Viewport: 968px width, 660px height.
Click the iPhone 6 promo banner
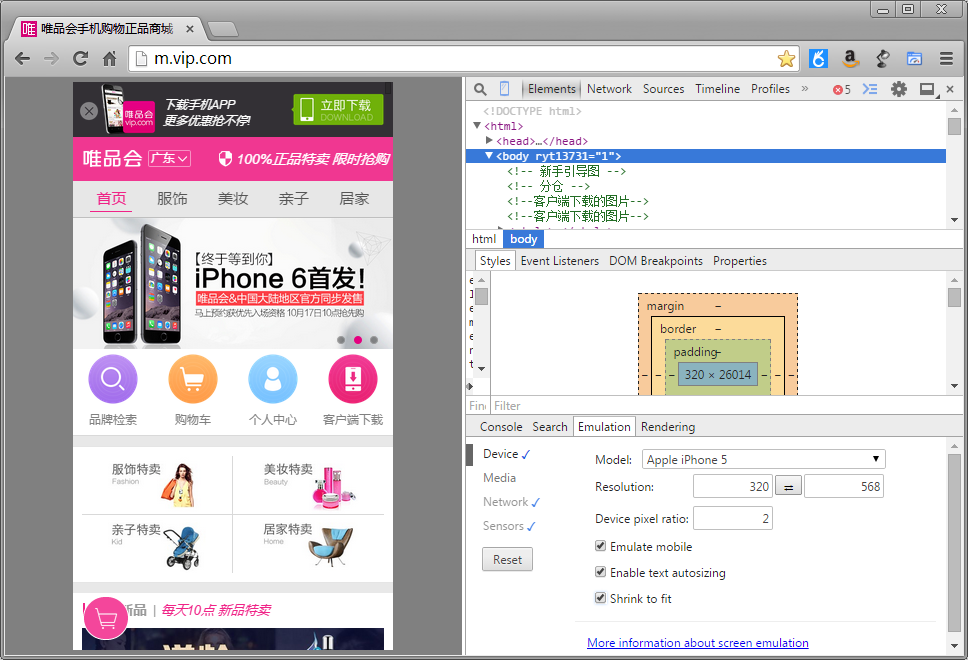233,283
